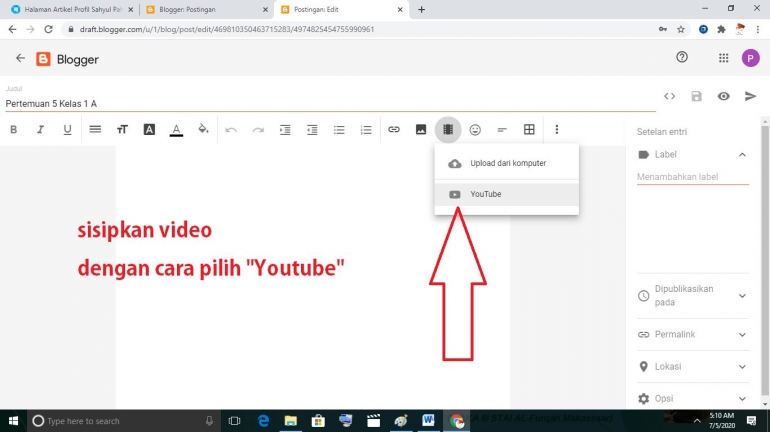Click the post title field
The width and height of the screenshot is (770, 432).
point(330,104)
